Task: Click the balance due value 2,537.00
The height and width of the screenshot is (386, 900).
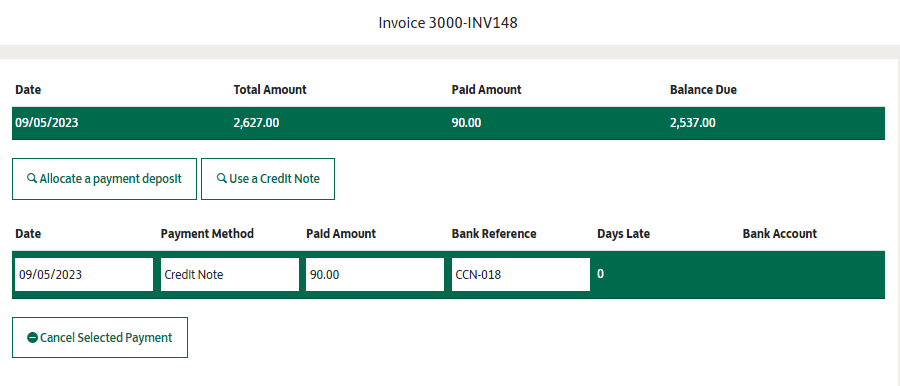Action: click(693, 123)
